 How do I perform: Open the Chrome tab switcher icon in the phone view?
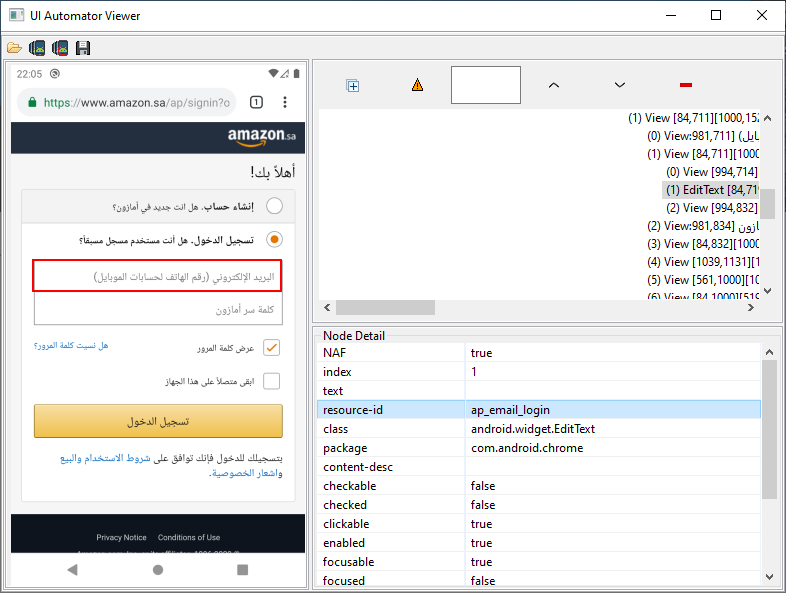(256, 102)
